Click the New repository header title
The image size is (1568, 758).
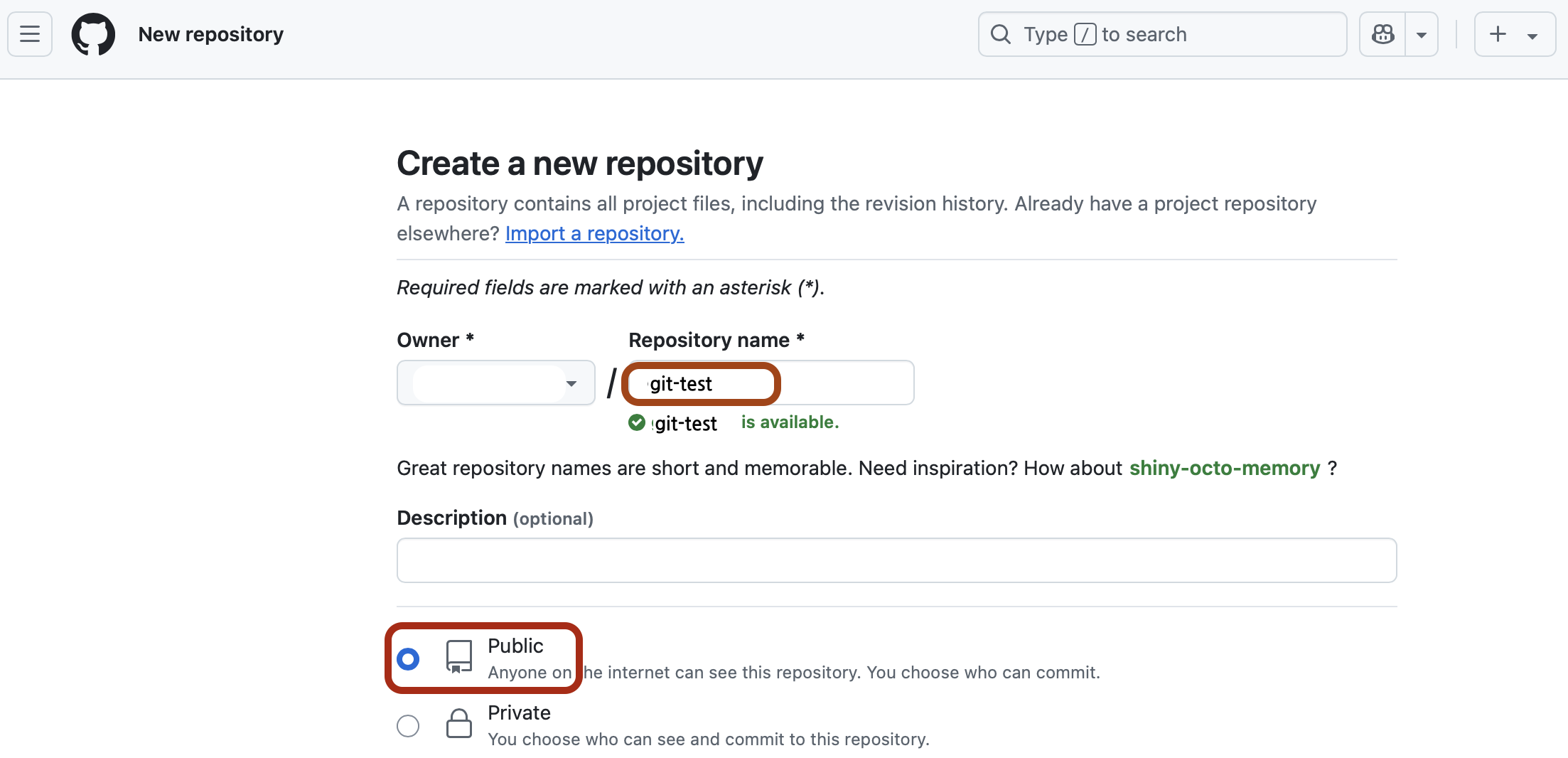210,34
